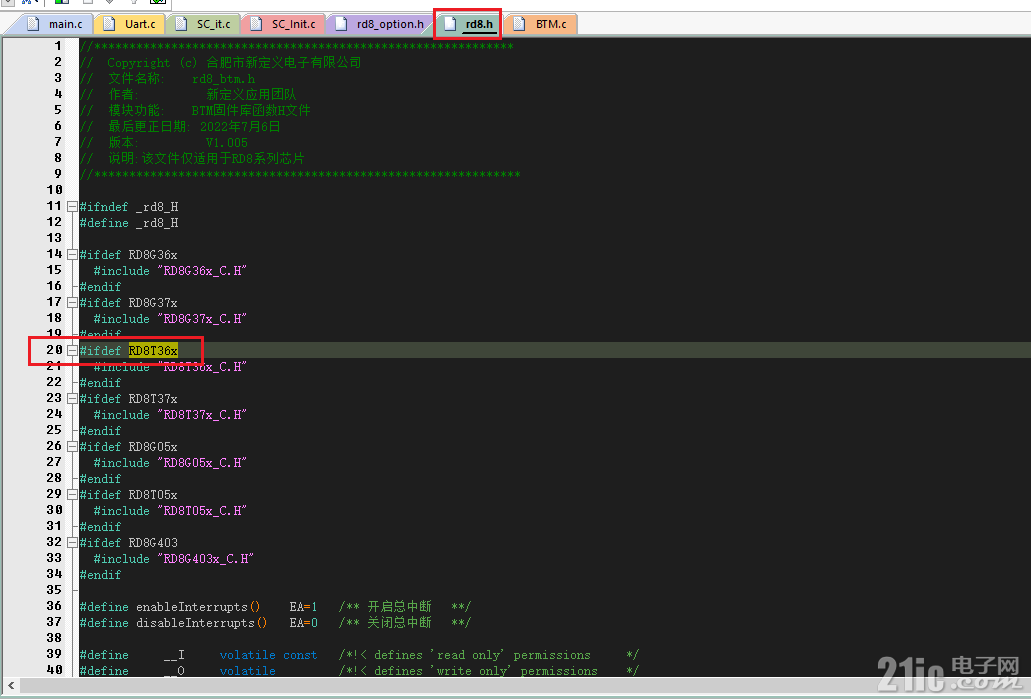Screen dimensions: 1031x699
Task: Click line number 36 in the gutter
Action: coord(54,606)
